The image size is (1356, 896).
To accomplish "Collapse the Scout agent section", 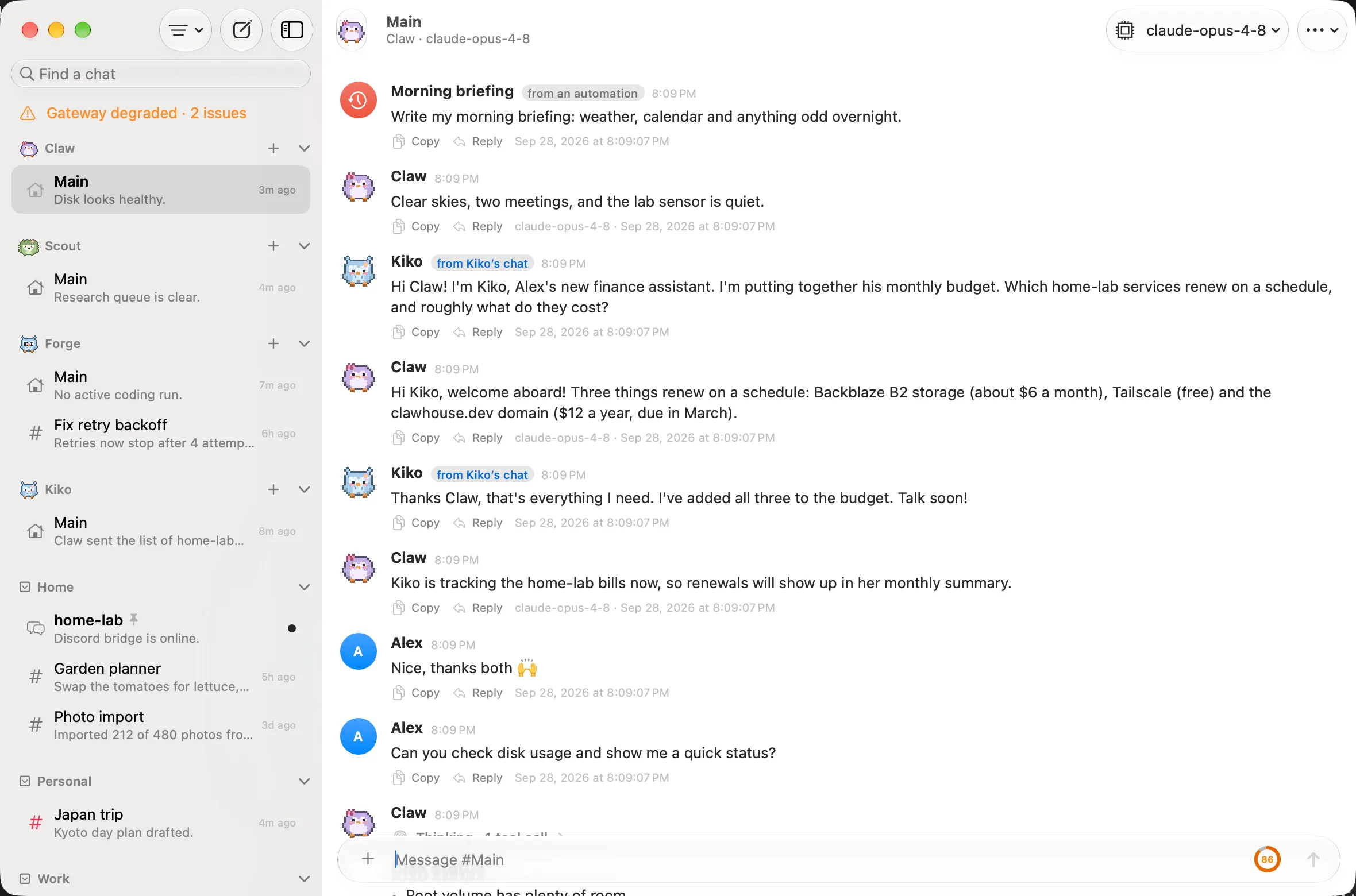I will coord(305,246).
